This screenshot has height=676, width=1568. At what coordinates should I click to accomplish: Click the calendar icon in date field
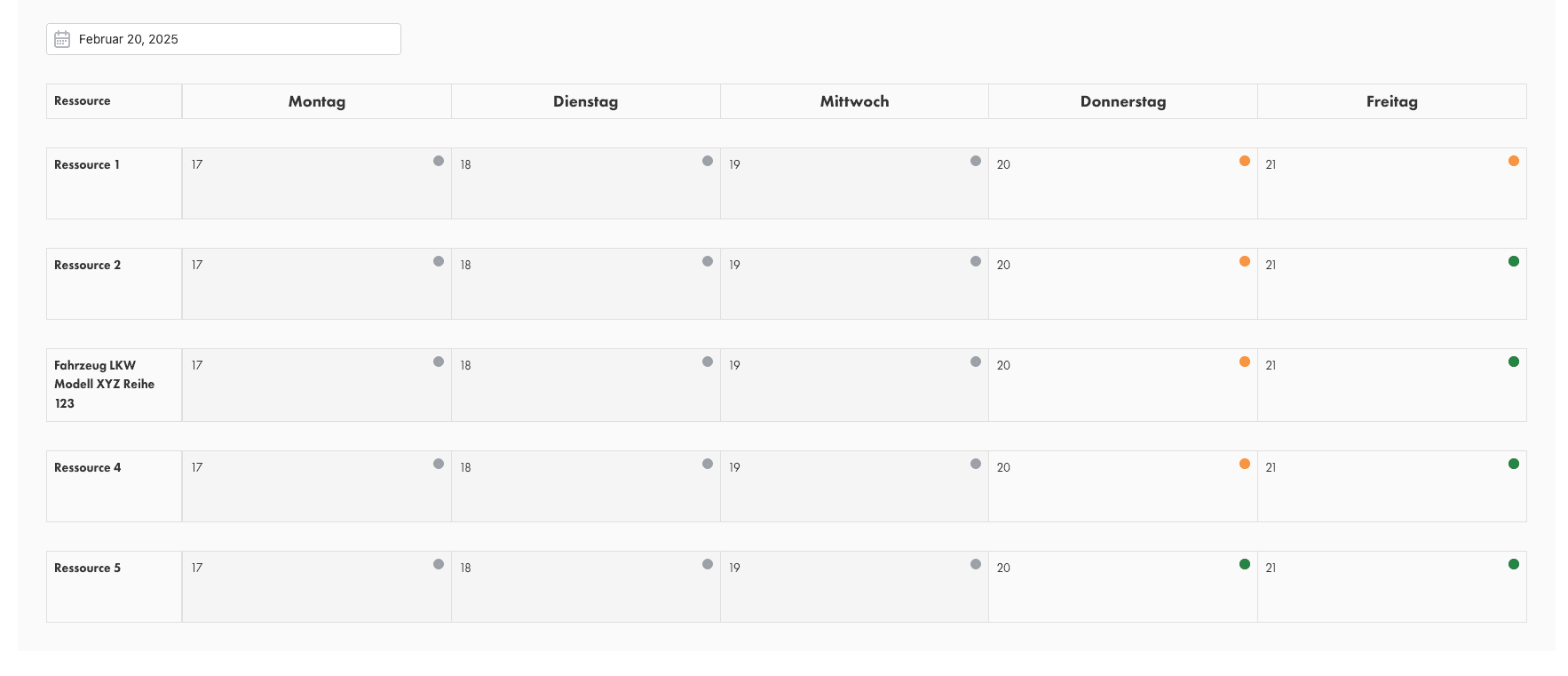click(x=62, y=39)
